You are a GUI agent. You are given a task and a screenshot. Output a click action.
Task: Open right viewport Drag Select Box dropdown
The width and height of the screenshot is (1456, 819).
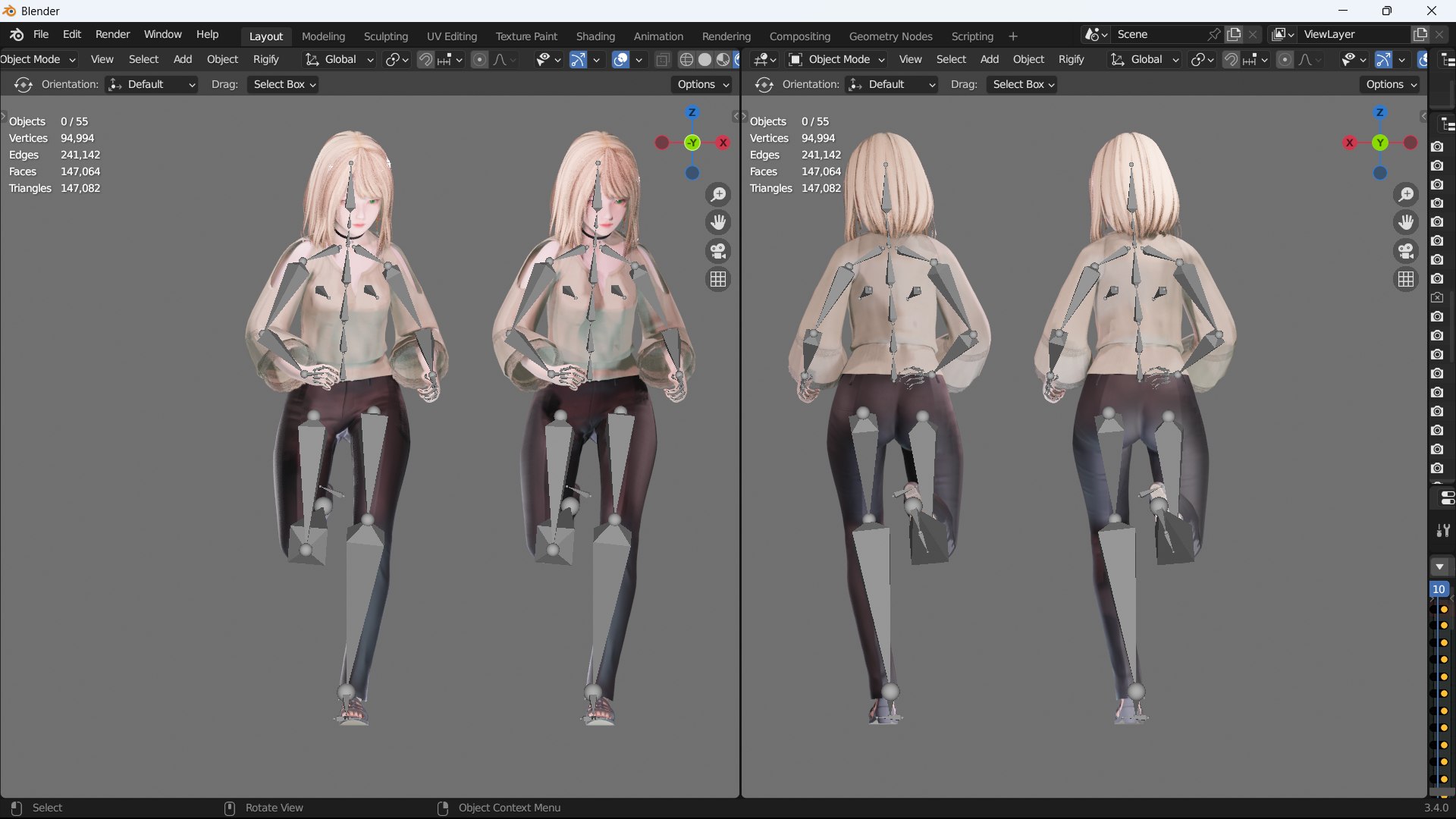coord(1023,84)
